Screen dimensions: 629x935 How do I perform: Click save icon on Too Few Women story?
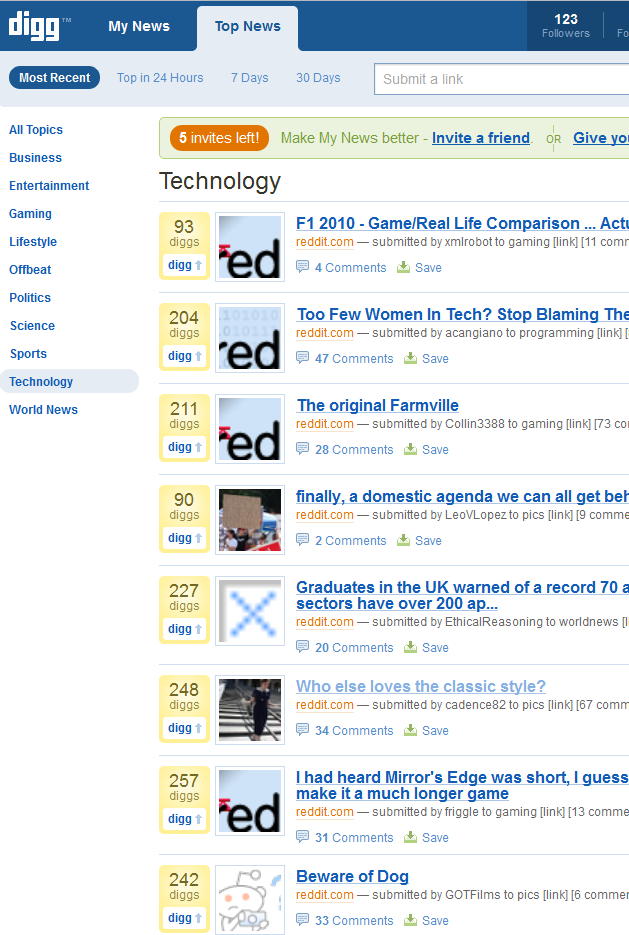pyautogui.click(x=411, y=358)
